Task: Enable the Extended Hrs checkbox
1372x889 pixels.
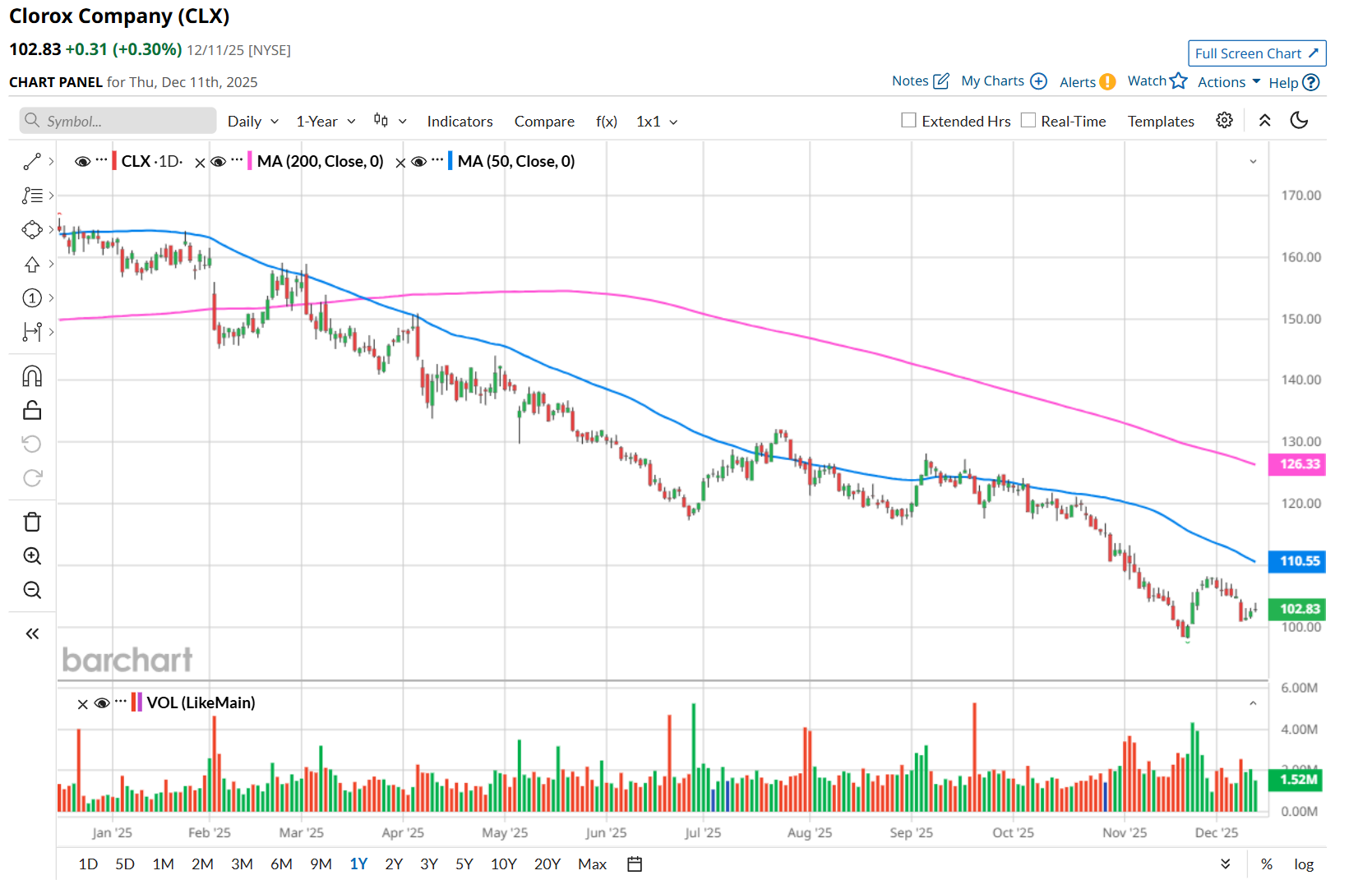Action: [x=908, y=121]
